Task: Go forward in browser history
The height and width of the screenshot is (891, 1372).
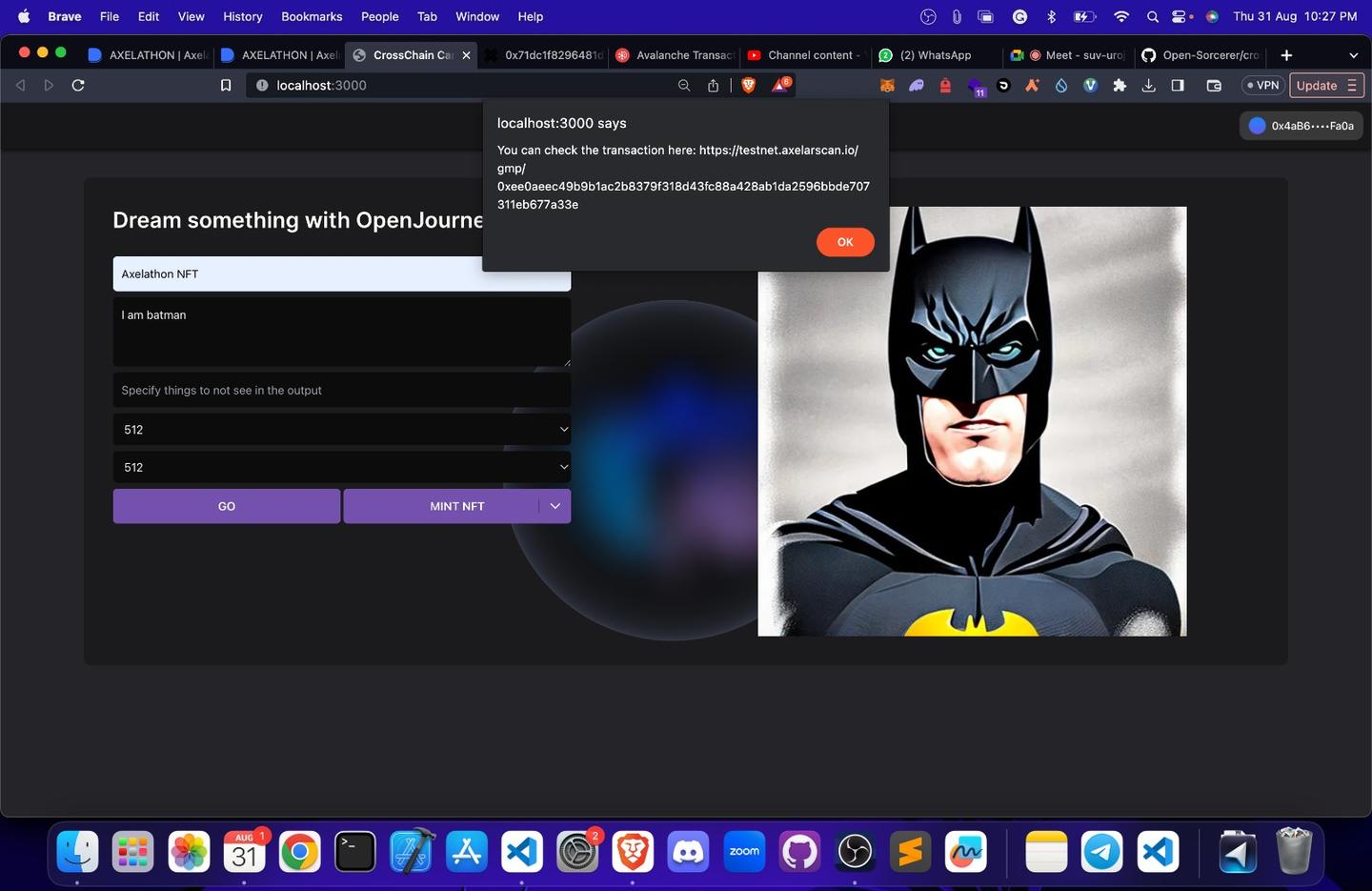Action: [x=49, y=85]
